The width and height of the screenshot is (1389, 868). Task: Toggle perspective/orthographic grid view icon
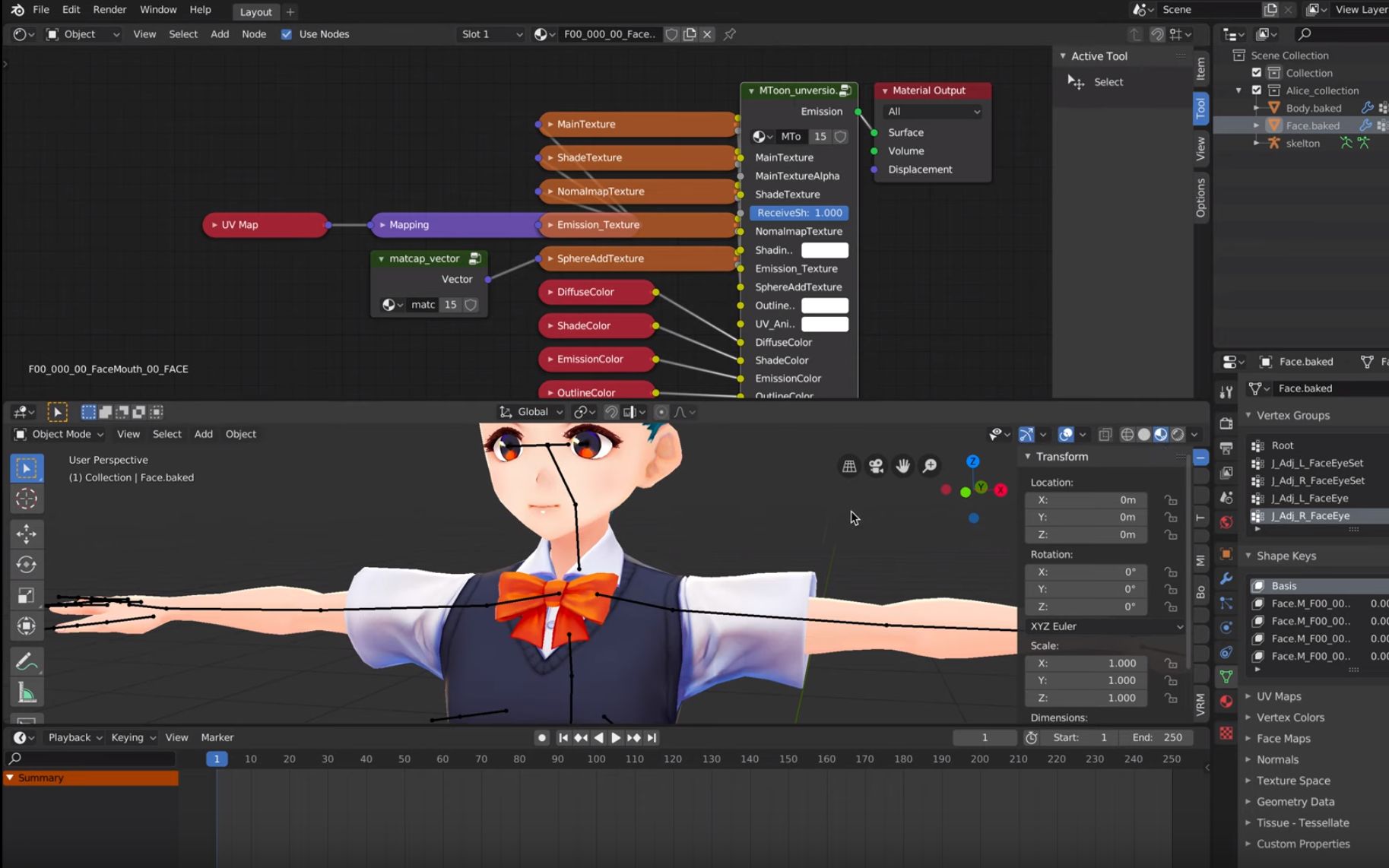coord(849,466)
